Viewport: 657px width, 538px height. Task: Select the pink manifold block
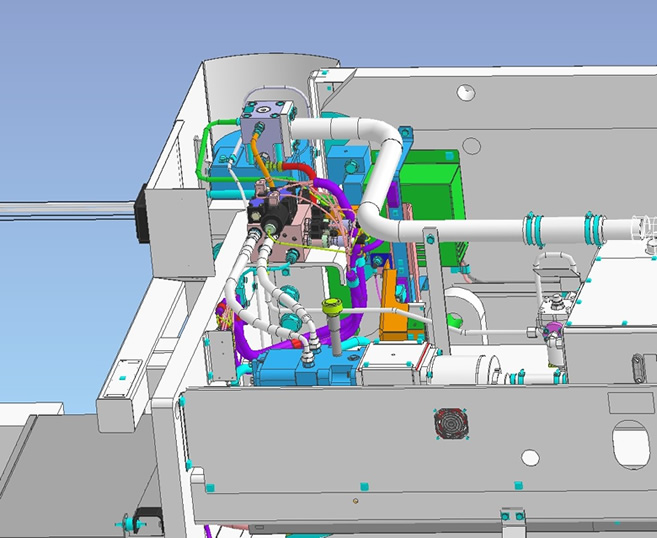(301, 232)
